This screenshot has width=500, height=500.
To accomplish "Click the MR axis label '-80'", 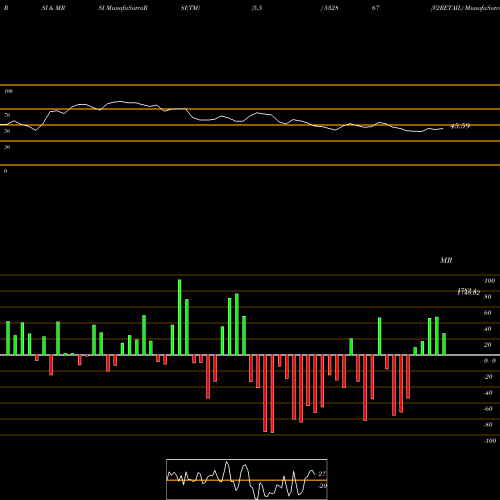I will tap(488, 425).
